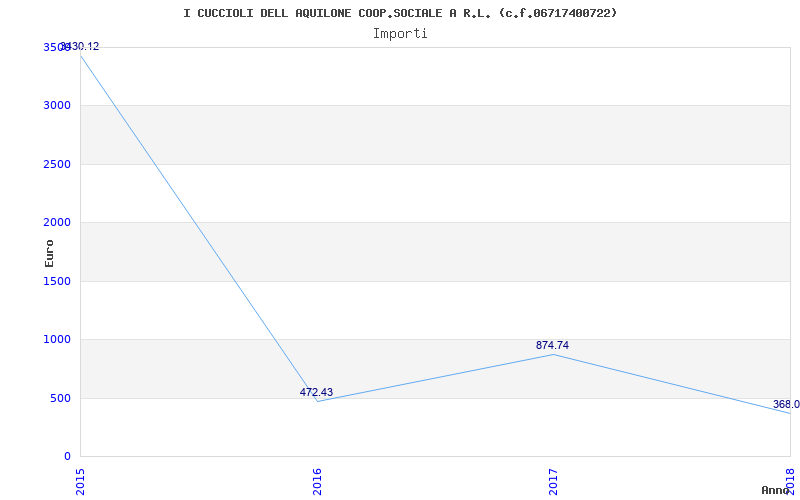
Task: Click the 2015 x-axis label
Action: tap(80, 482)
